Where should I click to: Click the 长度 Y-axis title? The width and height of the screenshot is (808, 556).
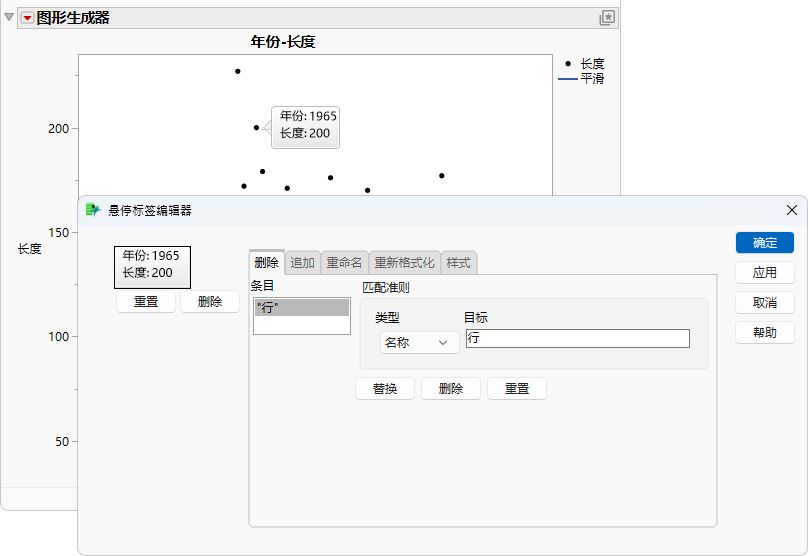[x=29, y=249]
